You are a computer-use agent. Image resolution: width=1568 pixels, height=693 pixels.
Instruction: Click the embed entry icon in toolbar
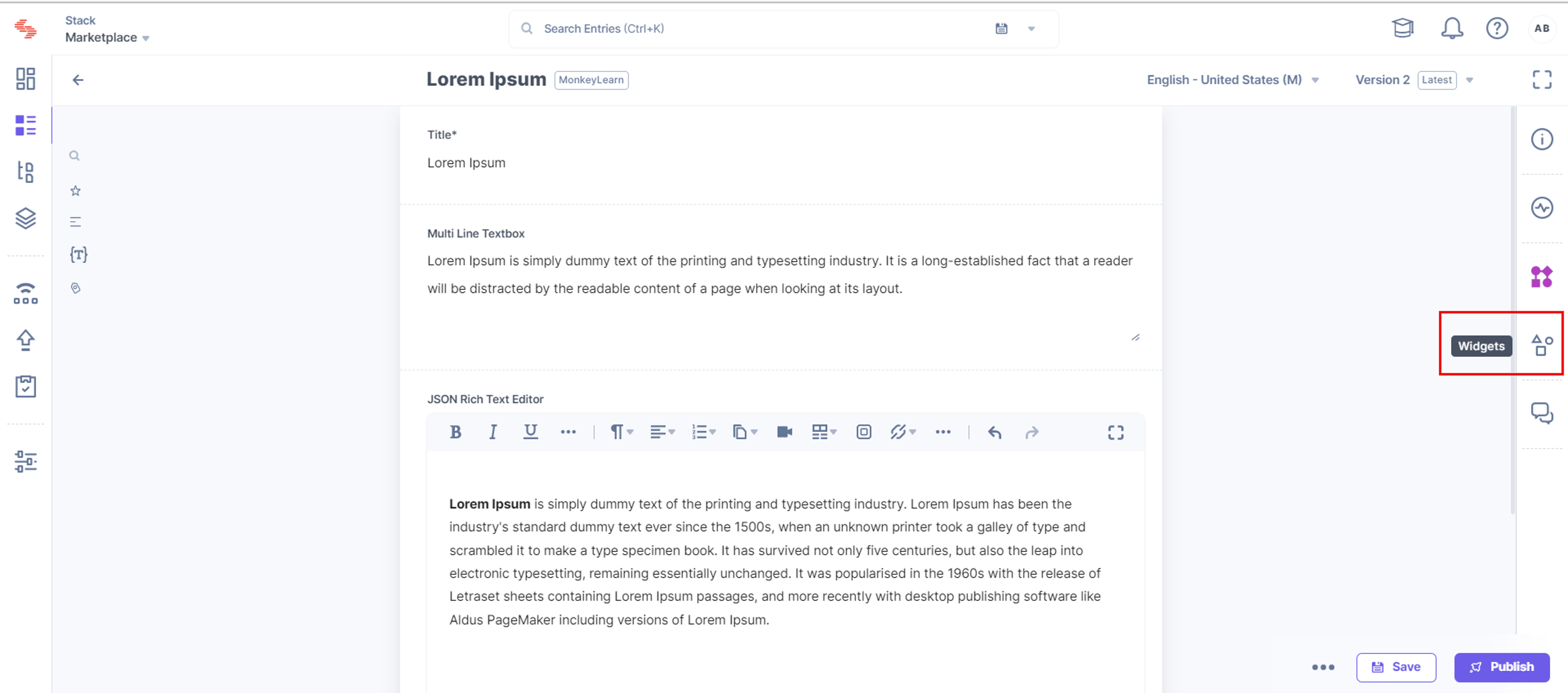click(x=864, y=432)
